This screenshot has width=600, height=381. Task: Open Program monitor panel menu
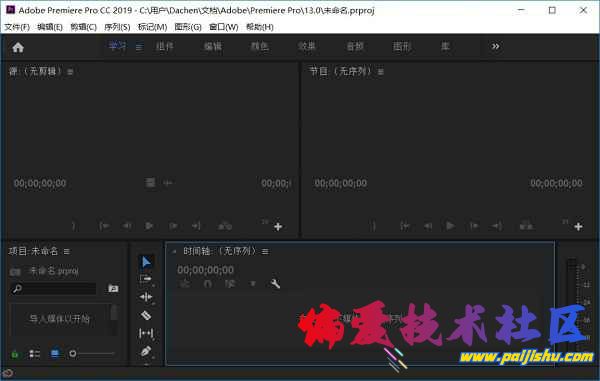[380, 72]
